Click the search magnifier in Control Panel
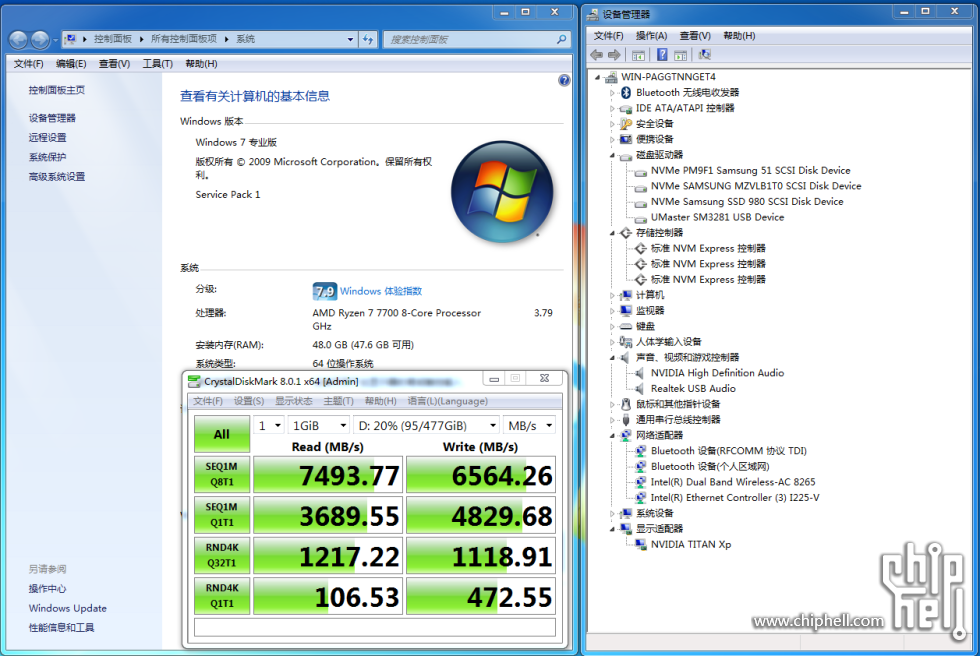980x656 pixels. [x=561, y=39]
